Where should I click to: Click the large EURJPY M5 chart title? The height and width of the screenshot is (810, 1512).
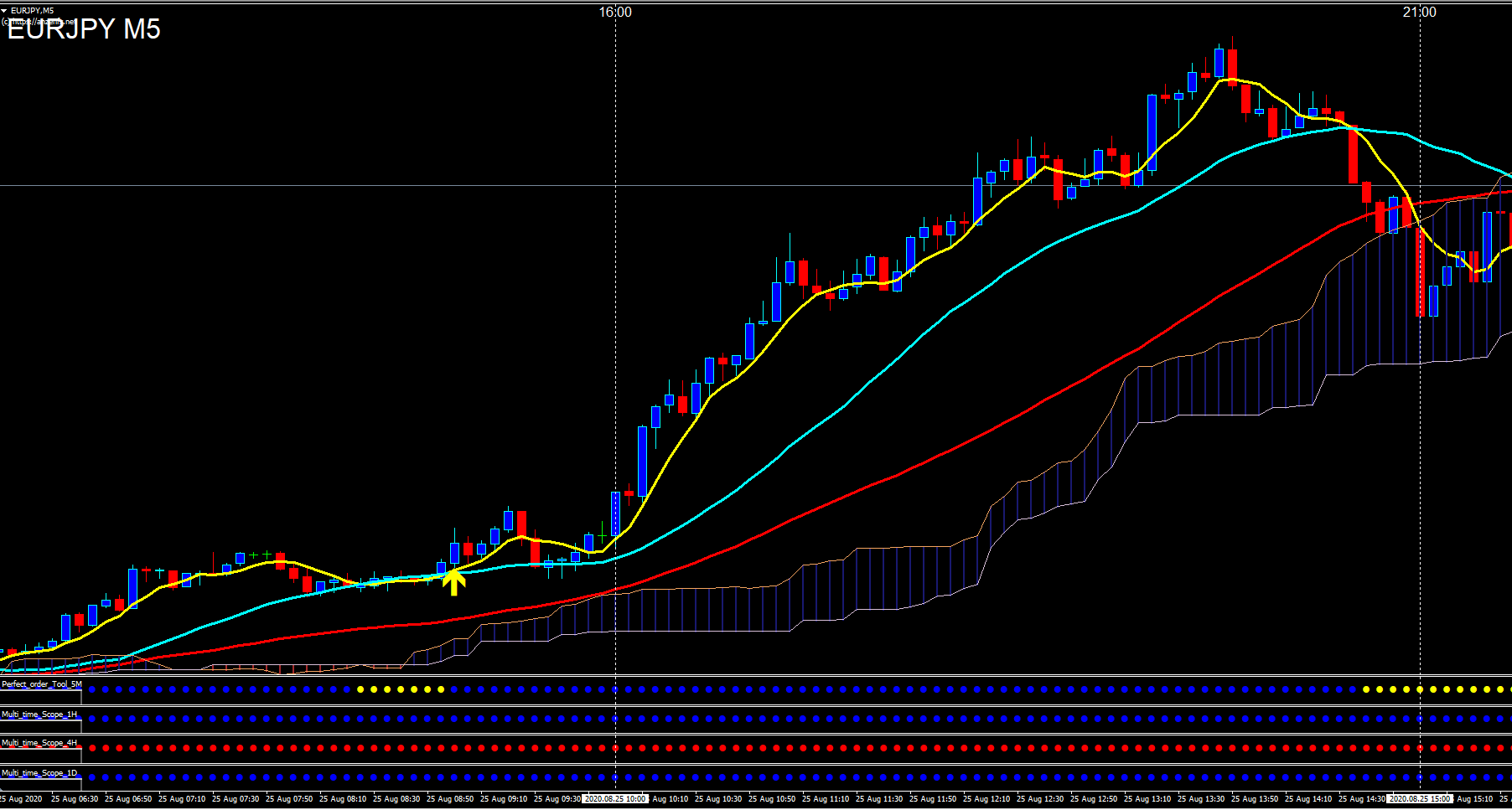point(84,29)
